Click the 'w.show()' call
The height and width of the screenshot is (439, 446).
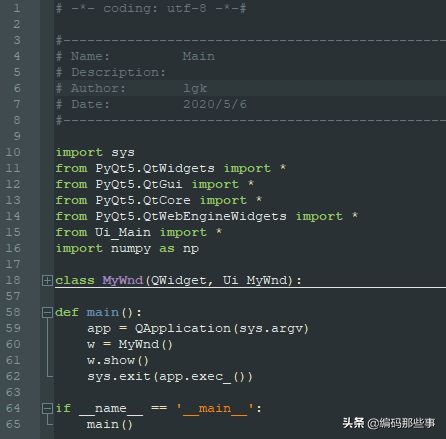tap(118, 360)
